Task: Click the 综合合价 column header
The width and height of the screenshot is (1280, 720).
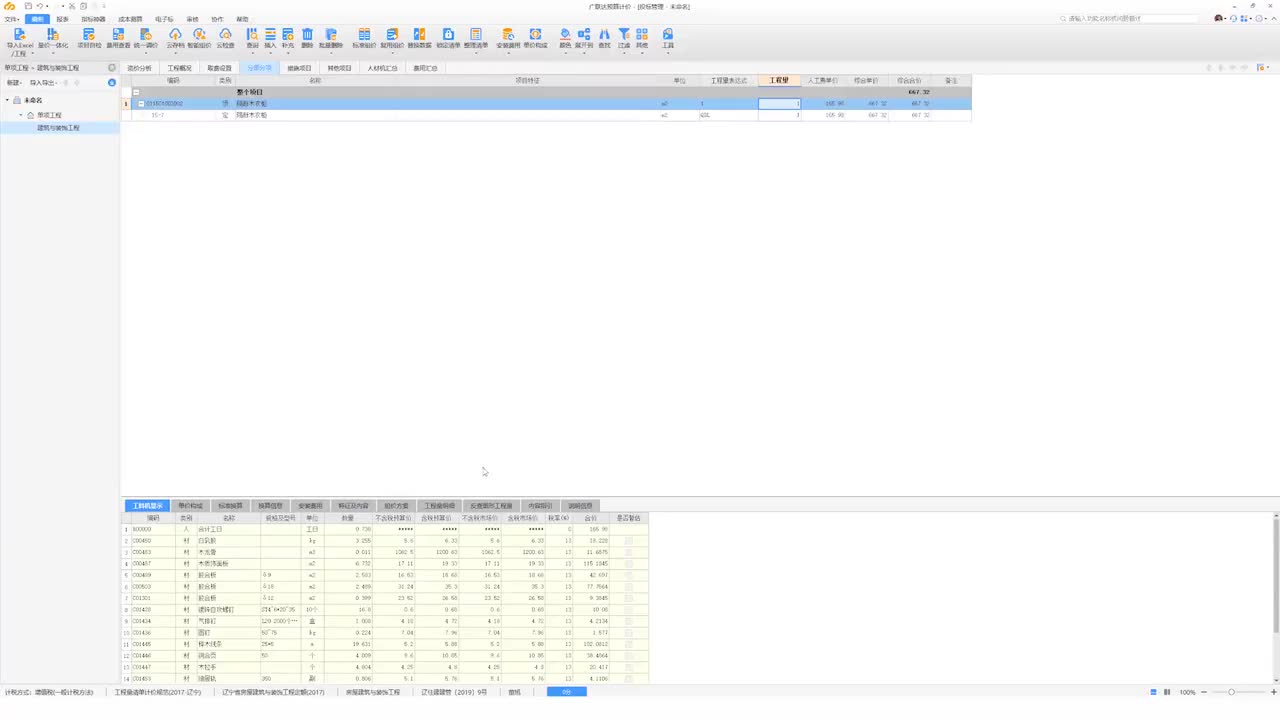Action: pos(908,80)
